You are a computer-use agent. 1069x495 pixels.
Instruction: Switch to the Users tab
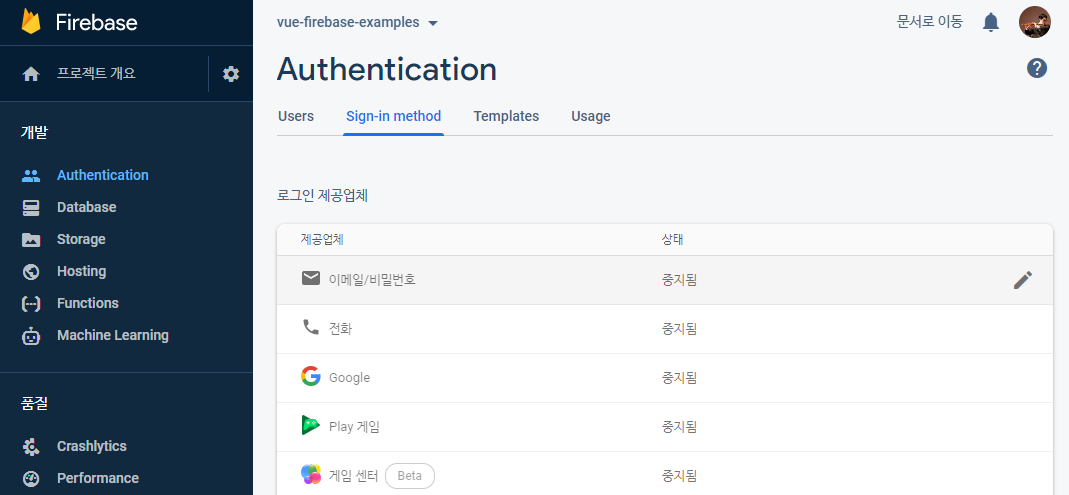click(296, 116)
